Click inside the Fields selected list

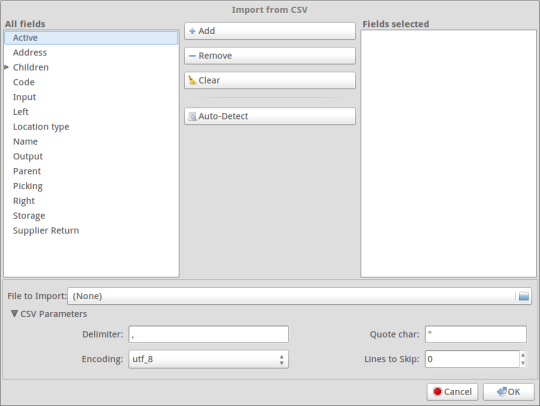pyautogui.click(x=448, y=153)
